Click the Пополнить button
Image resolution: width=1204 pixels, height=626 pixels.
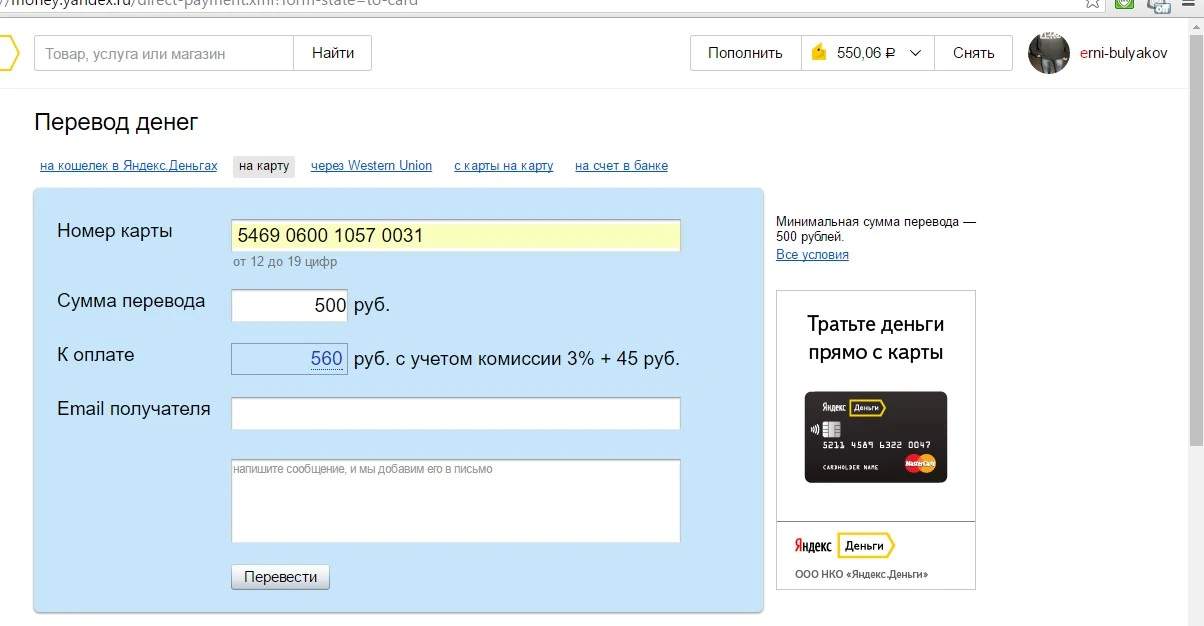[x=745, y=53]
